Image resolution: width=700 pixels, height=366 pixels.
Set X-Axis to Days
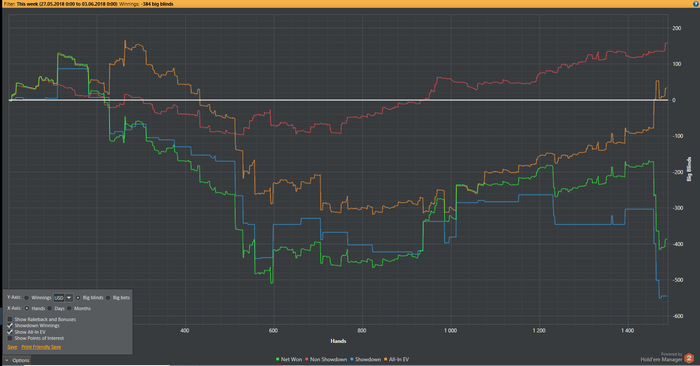coord(50,308)
